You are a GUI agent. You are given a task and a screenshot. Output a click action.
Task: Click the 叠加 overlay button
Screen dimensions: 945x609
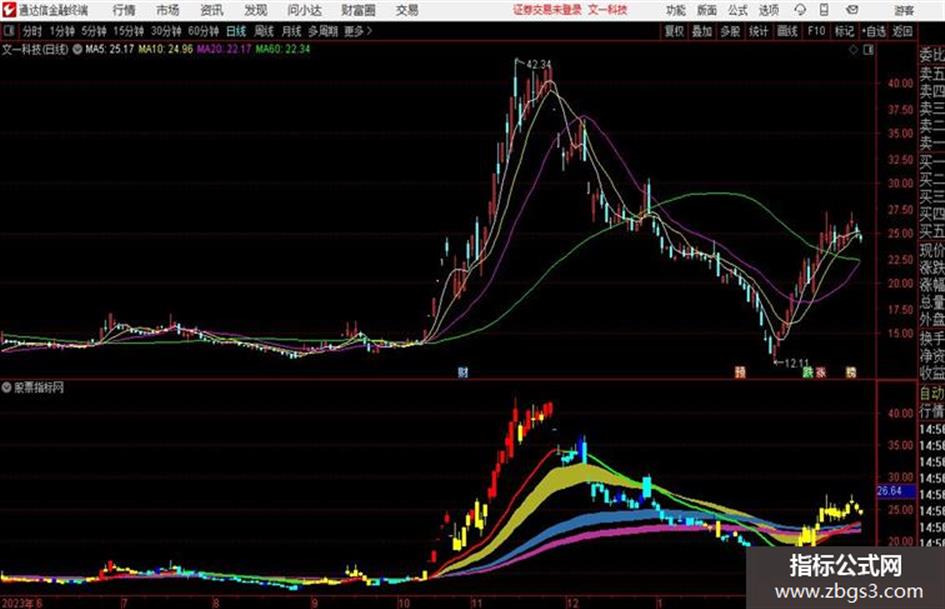[702, 31]
